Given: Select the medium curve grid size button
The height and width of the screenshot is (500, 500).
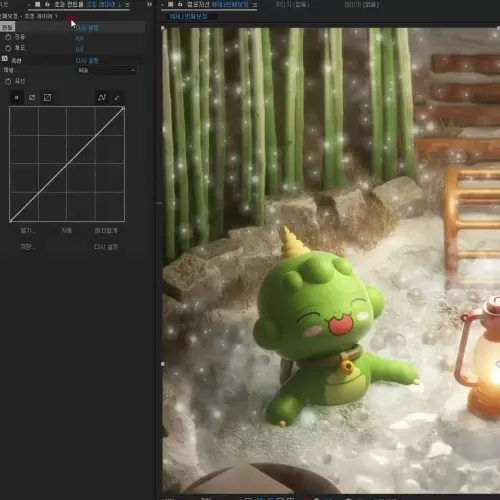Looking at the screenshot, I should tap(32, 97).
